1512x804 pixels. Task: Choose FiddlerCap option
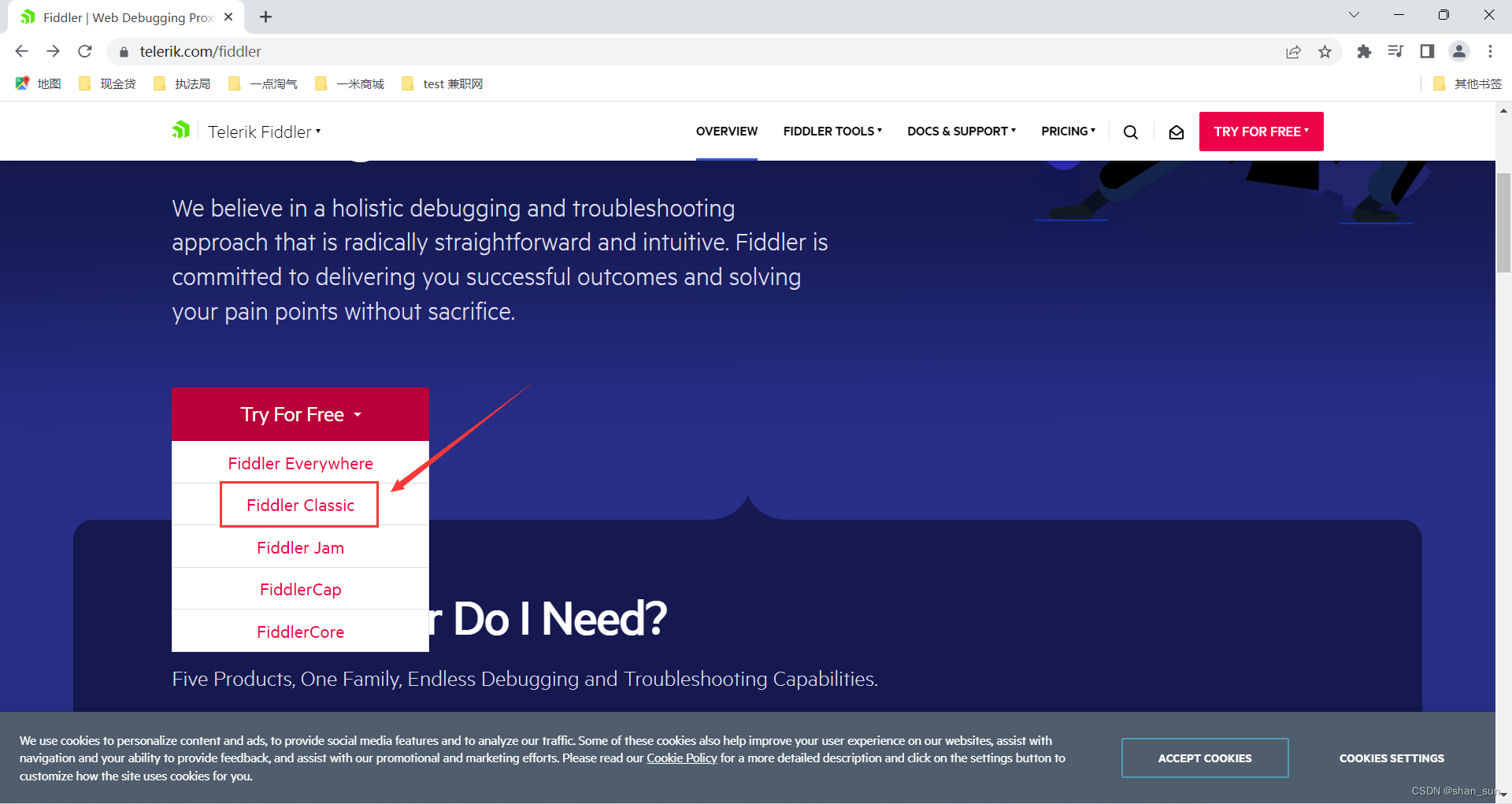point(300,589)
